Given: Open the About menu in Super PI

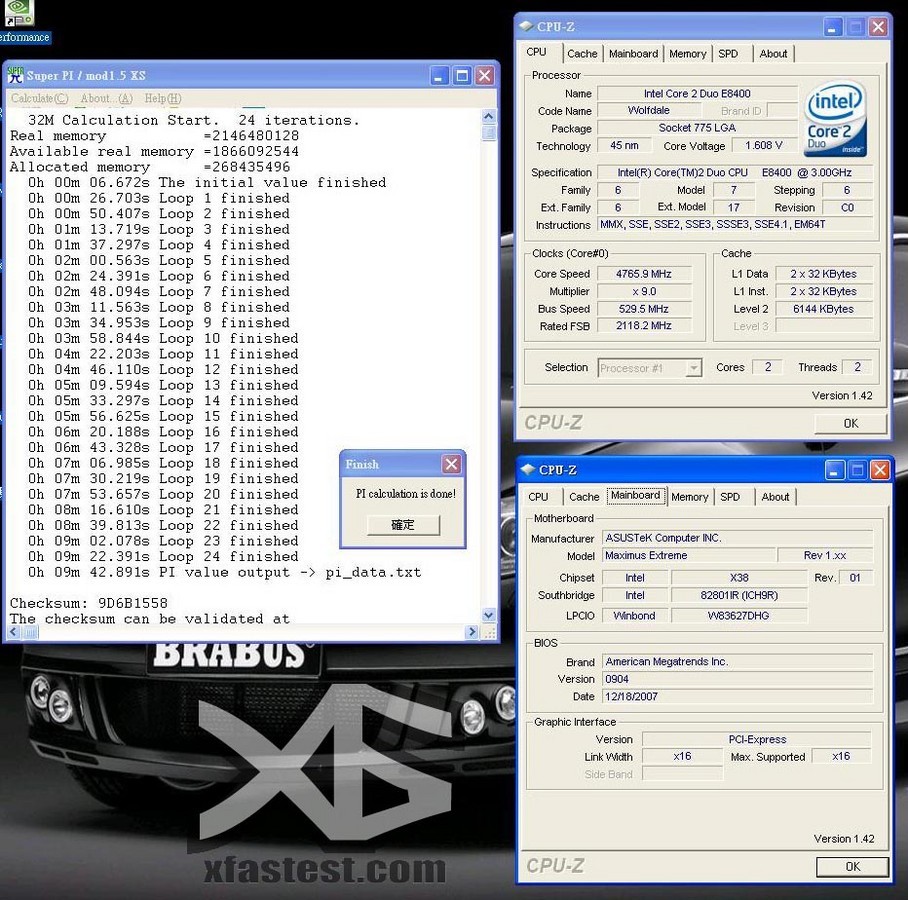Looking at the screenshot, I should coord(106,98).
